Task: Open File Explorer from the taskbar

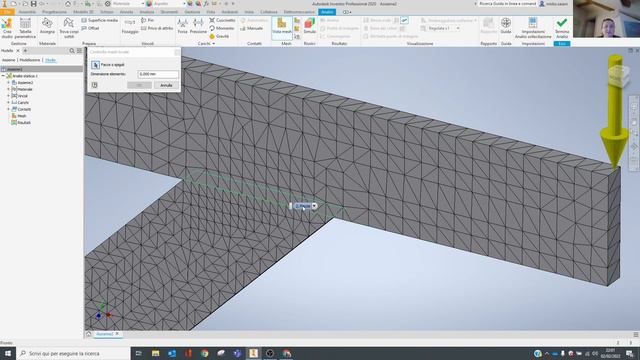Action: point(156,353)
